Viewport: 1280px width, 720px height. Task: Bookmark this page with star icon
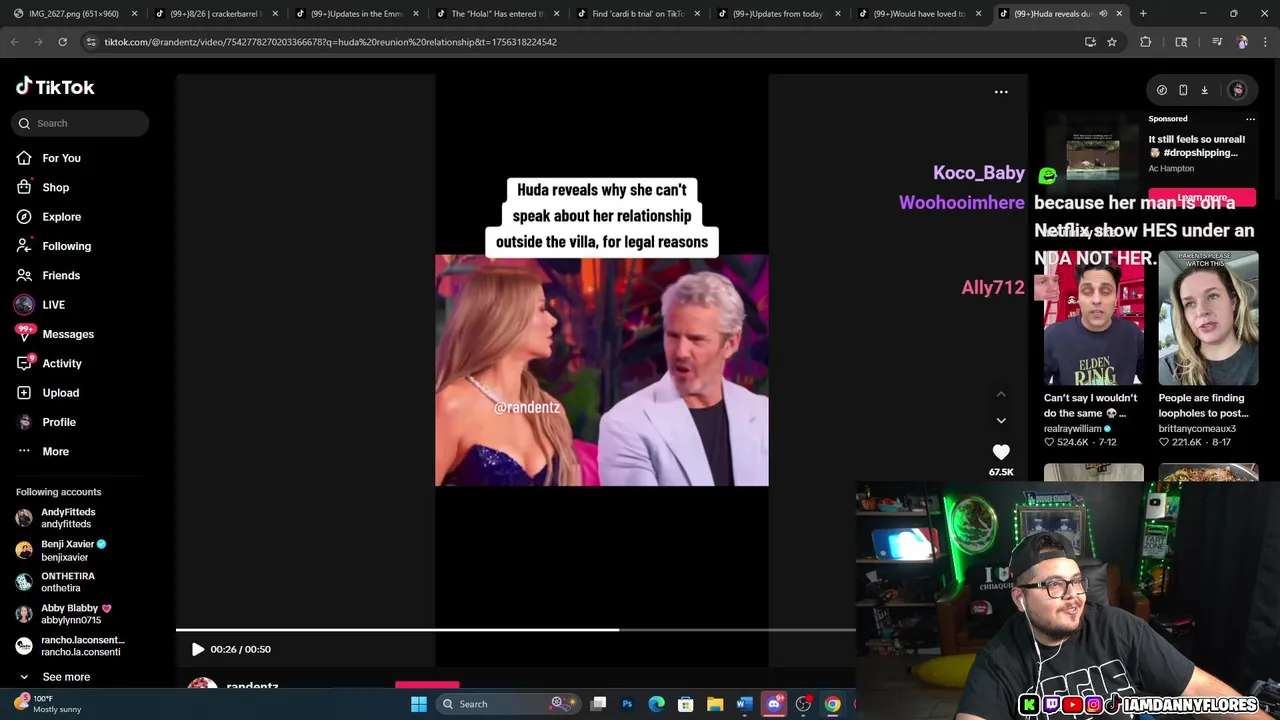1111,42
